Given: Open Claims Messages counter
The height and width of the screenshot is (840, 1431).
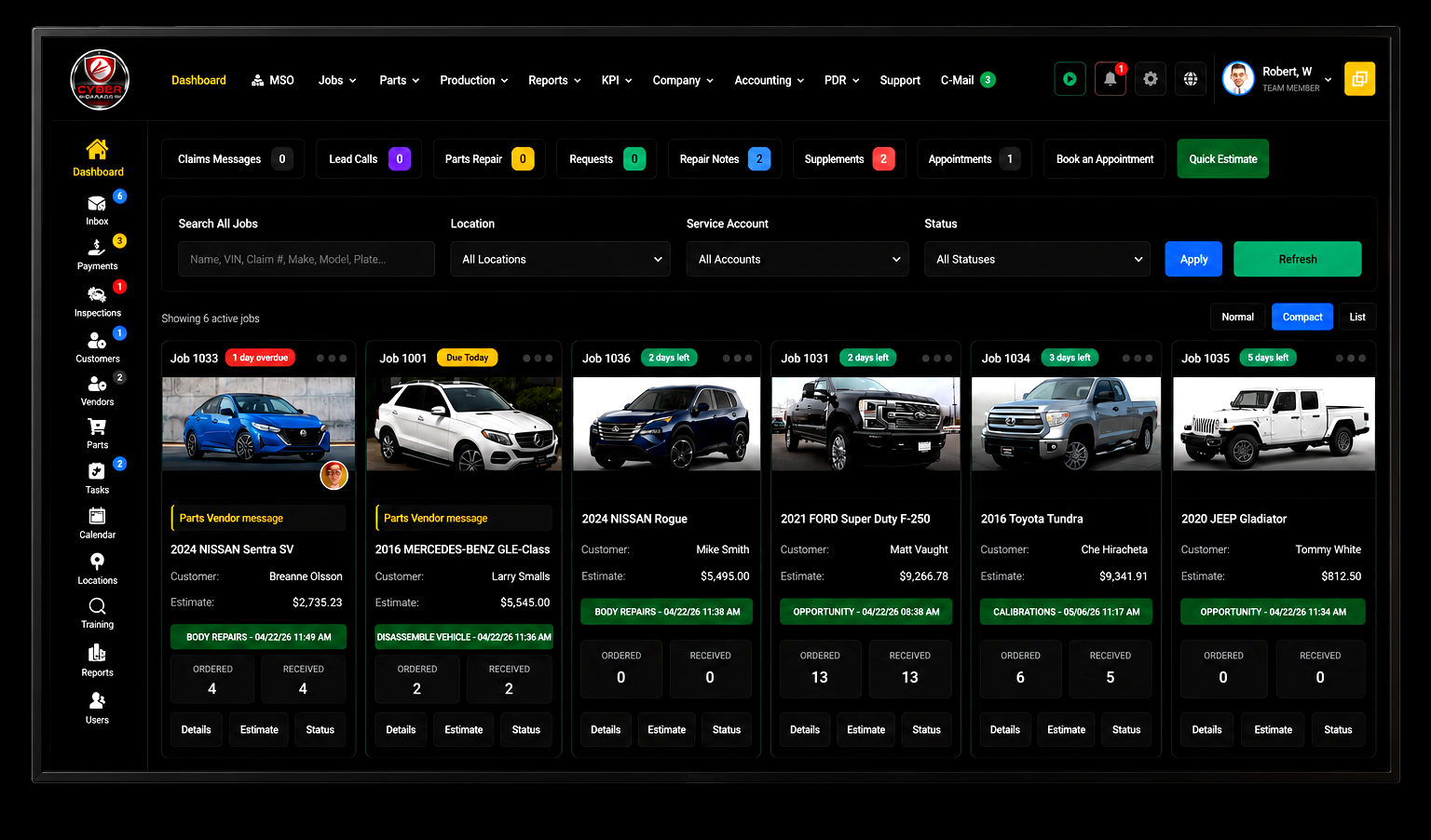Looking at the screenshot, I should point(233,159).
